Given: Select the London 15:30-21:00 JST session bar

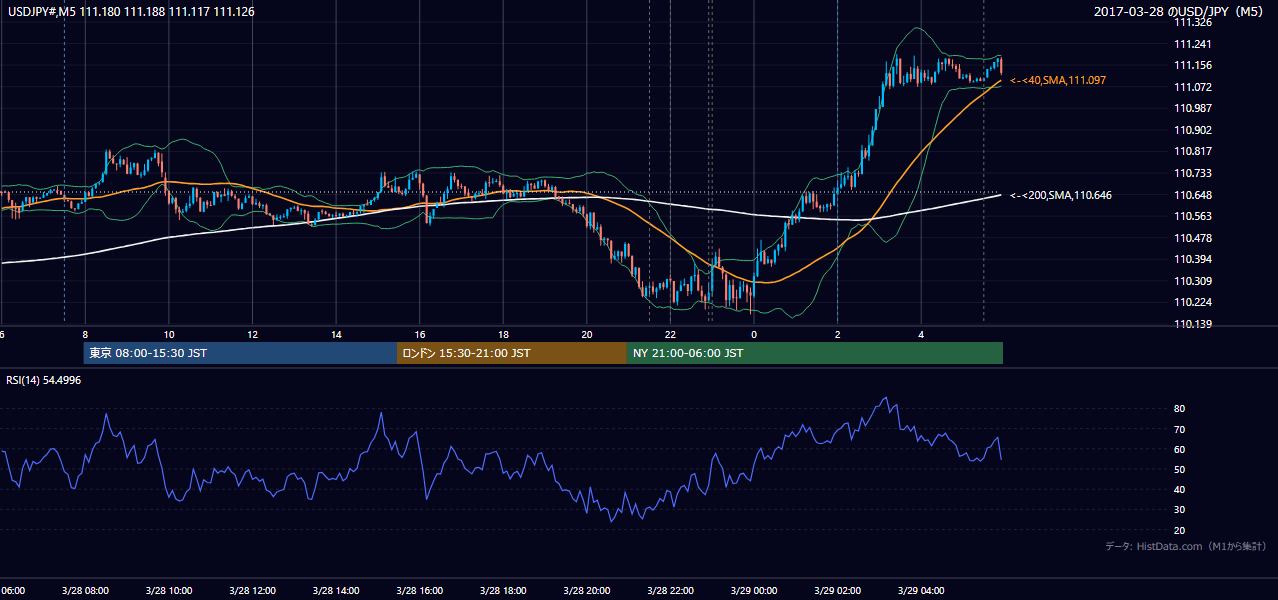Looking at the screenshot, I should [512, 353].
